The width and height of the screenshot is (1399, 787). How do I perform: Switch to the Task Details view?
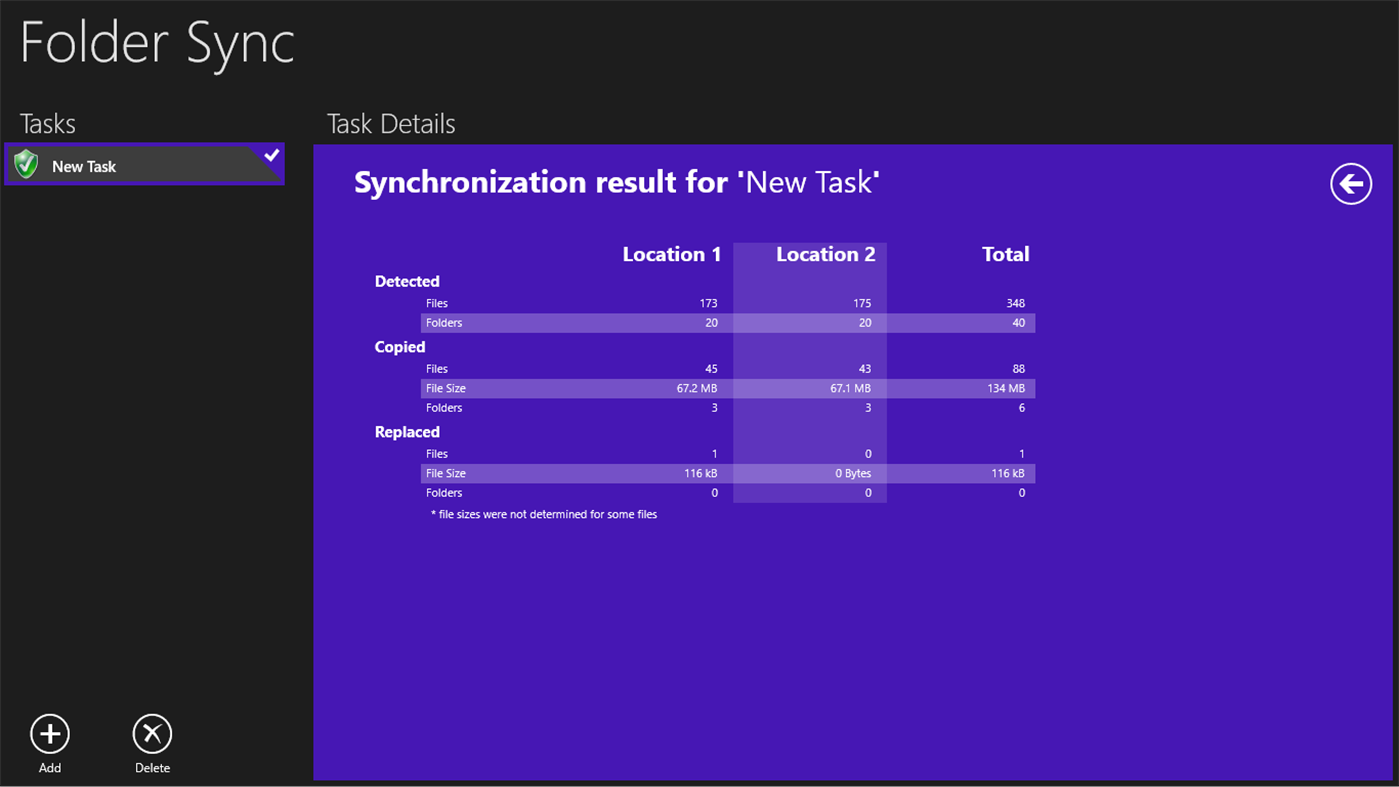click(390, 123)
